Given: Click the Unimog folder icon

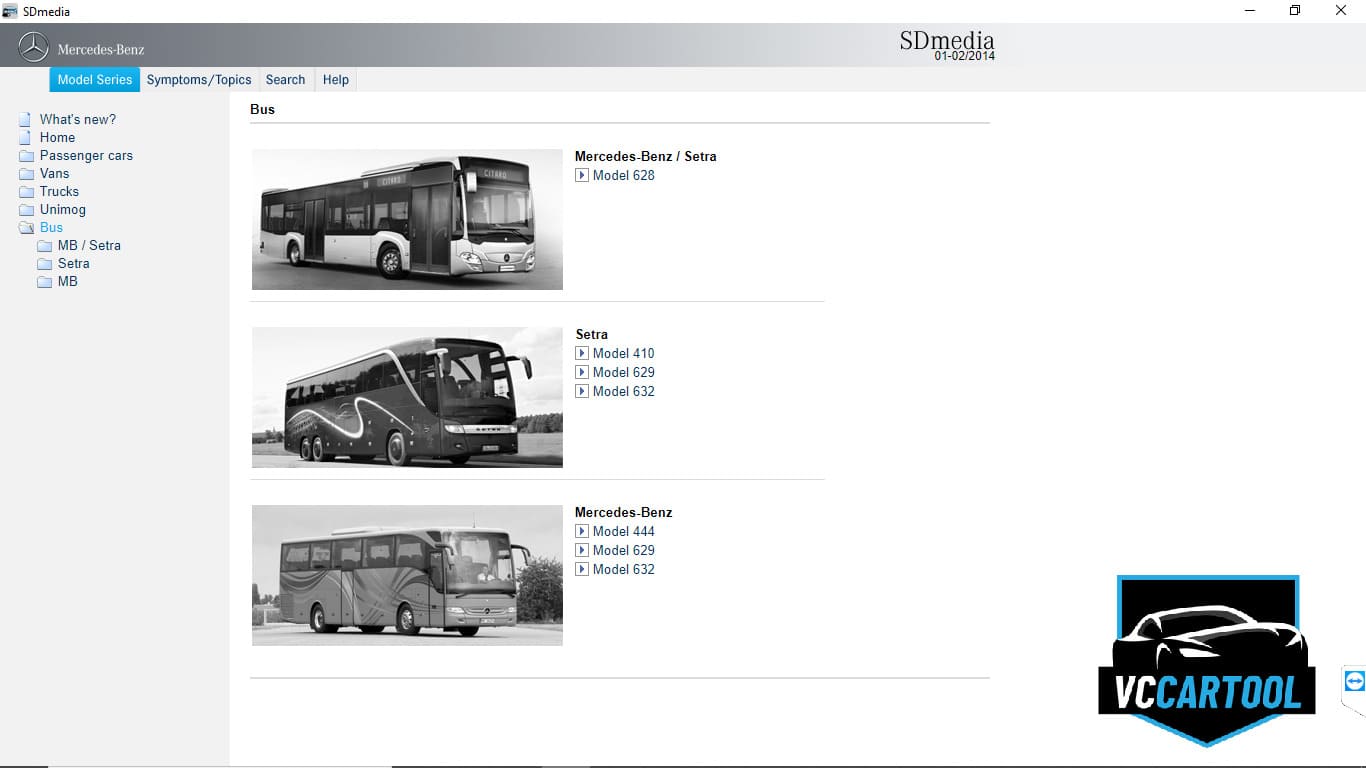Looking at the screenshot, I should (x=26, y=209).
